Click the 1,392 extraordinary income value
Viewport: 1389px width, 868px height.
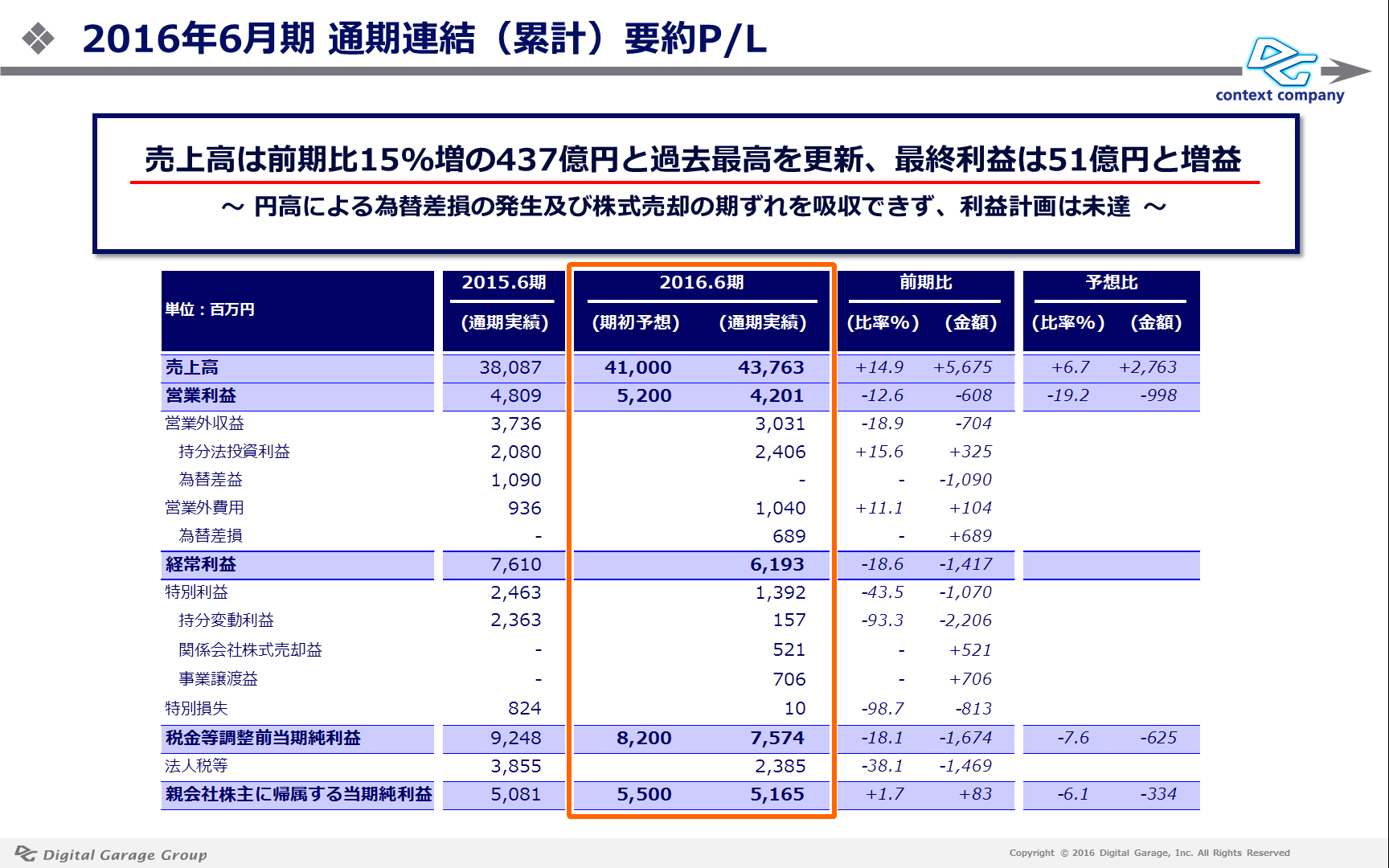[x=780, y=592]
